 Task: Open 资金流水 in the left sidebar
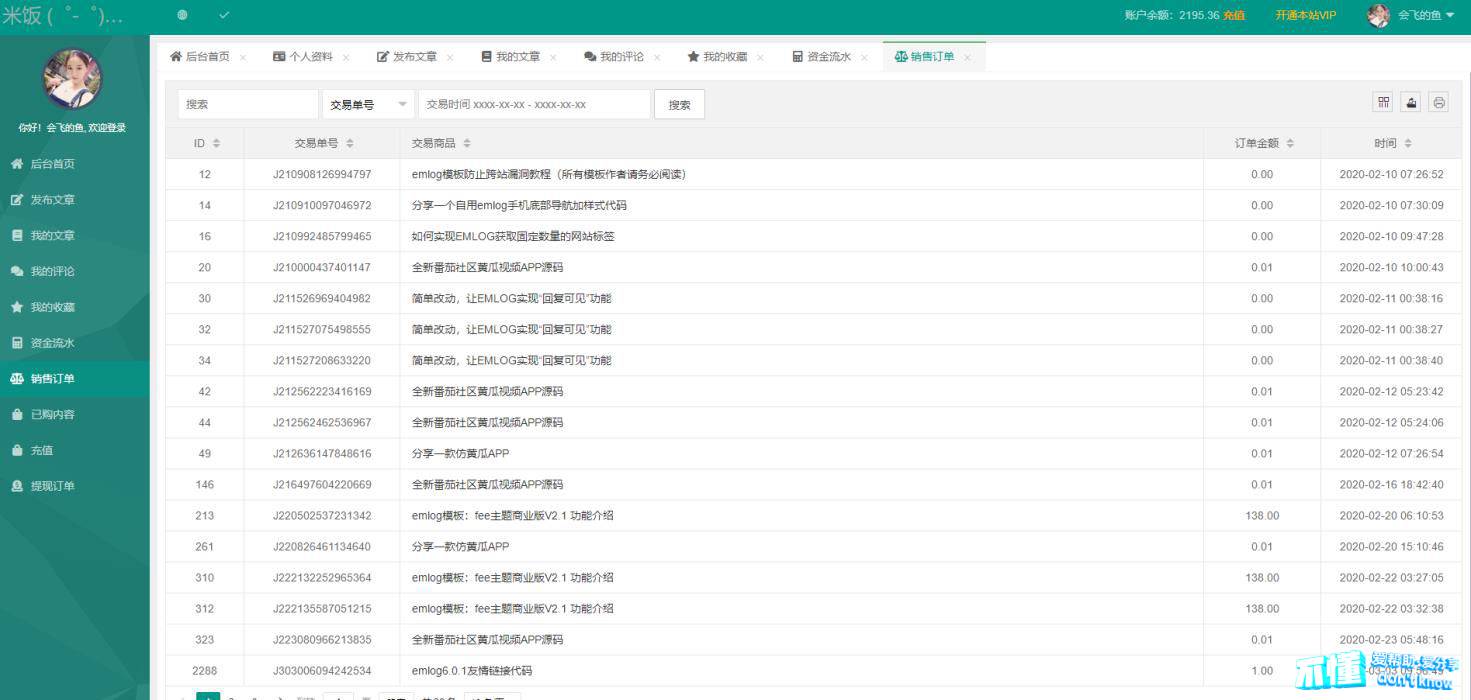pyautogui.click(x=52, y=343)
